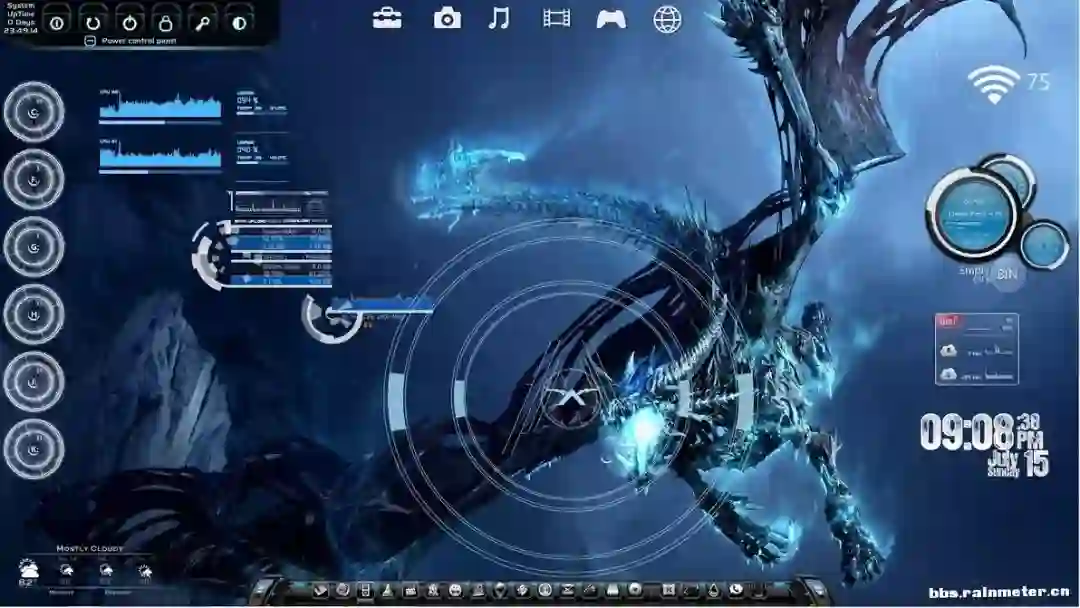Open drive C circular gauge
The width and height of the screenshot is (1080, 608).
pos(34,112)
